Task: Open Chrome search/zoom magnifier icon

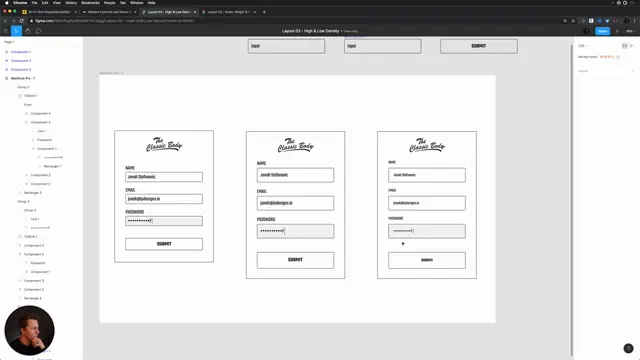Action: point(565,21)
